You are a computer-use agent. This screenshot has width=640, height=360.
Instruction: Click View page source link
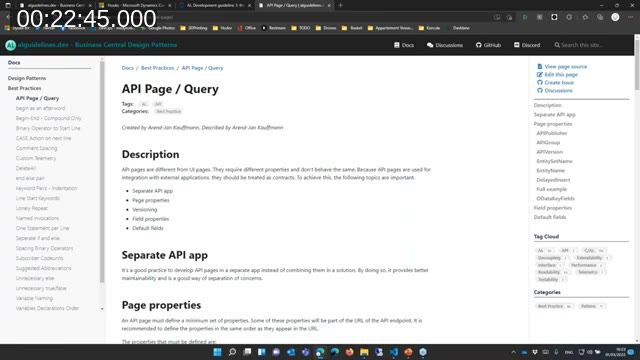(562, 67)
